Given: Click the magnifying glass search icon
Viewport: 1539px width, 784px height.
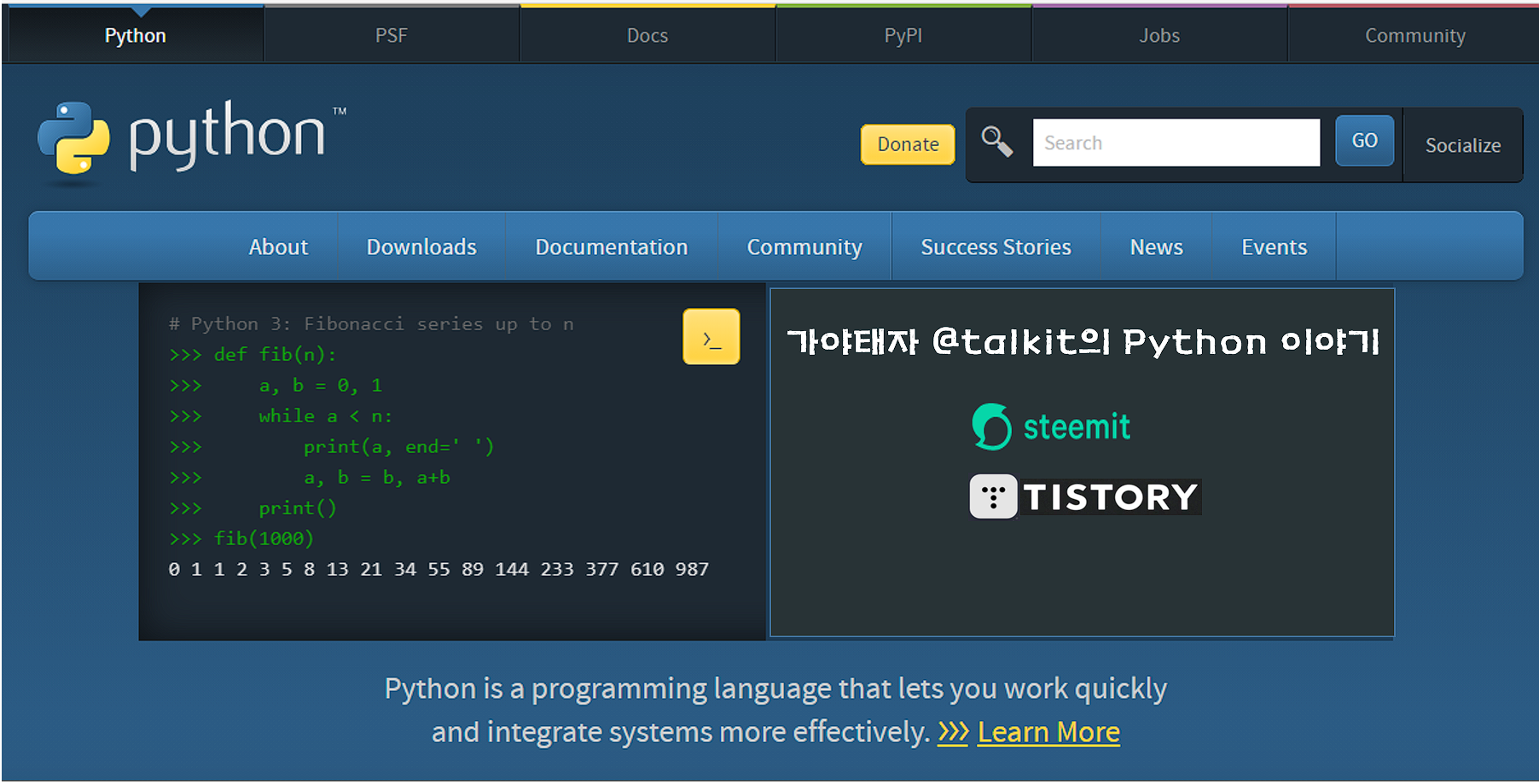Looking at the screenshot, I should pyautogui.click(x=996, y=141).
